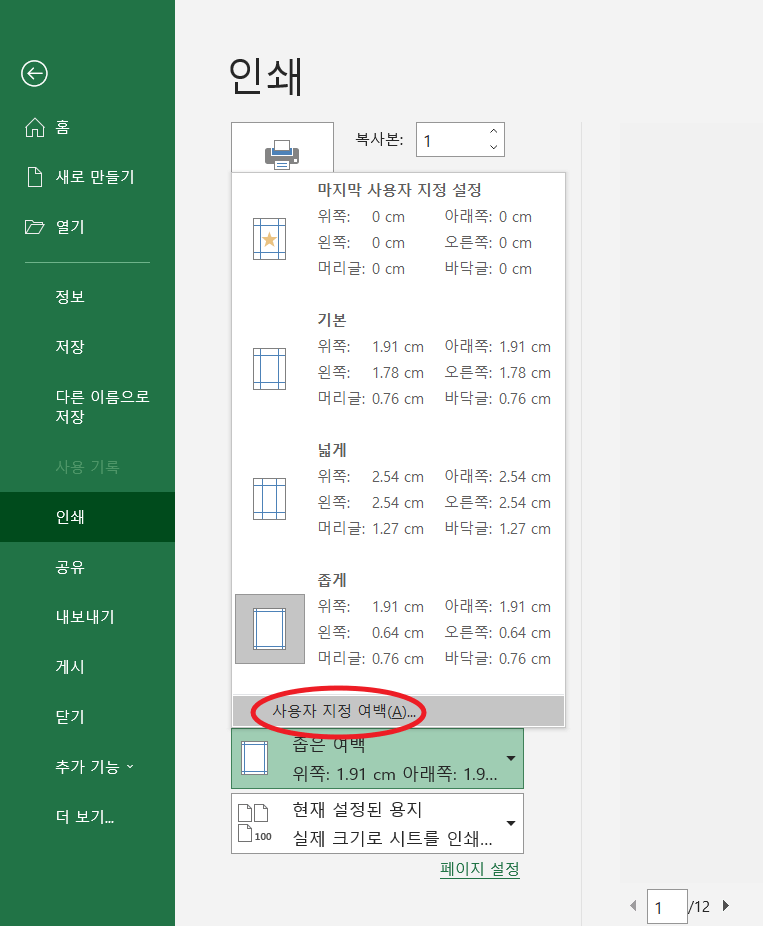
Task: Click 새로 만들기 label in sidebar
Action: coord(95,177)
